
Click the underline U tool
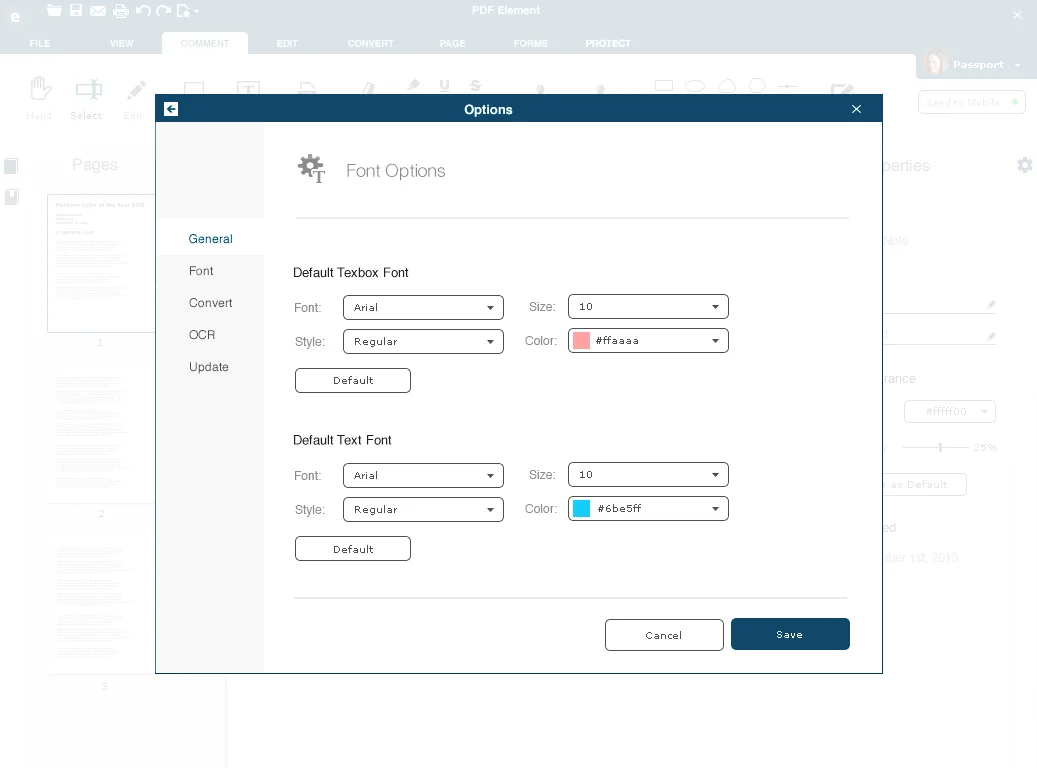444,86
